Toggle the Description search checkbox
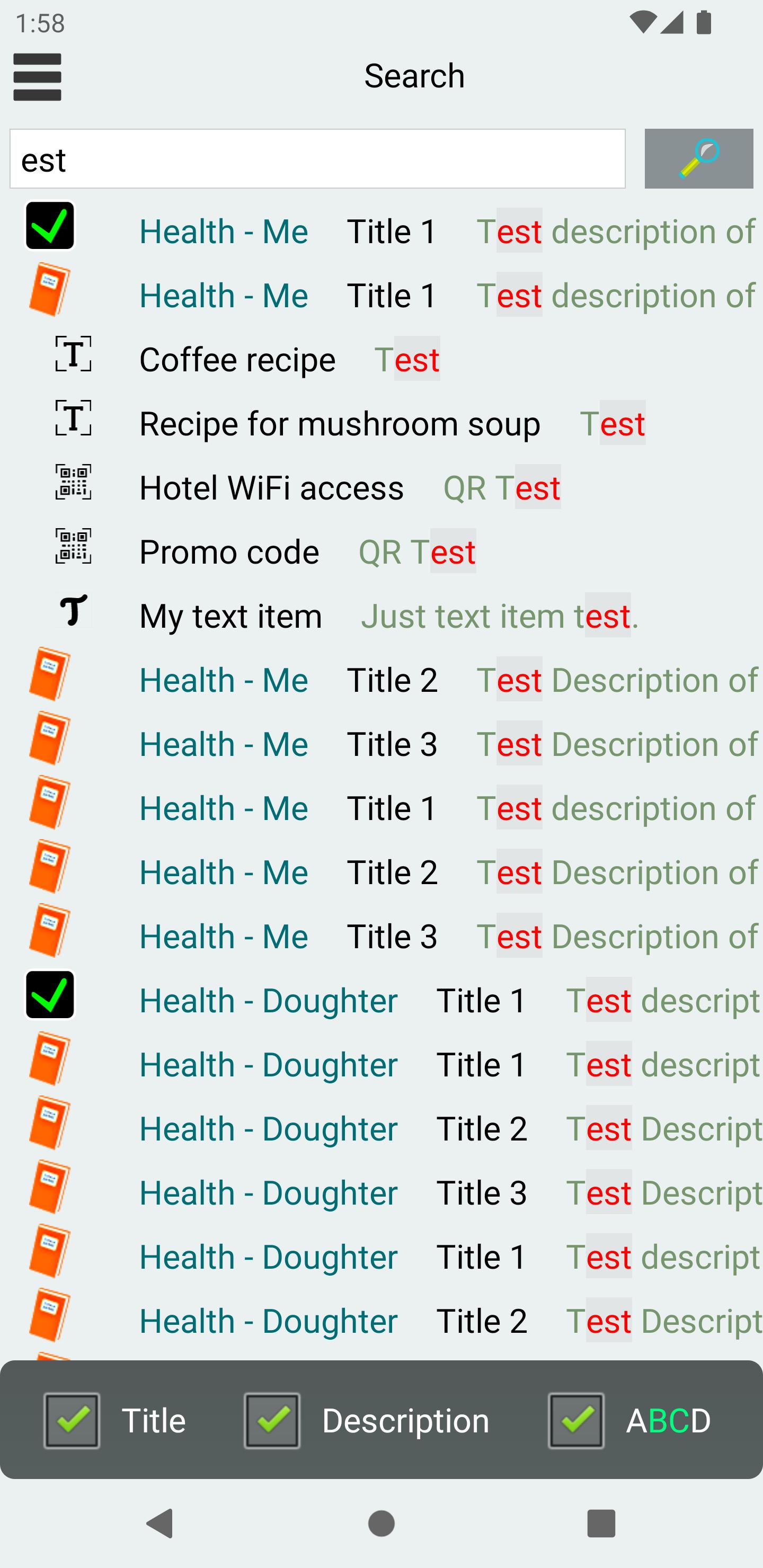 coord(272,1420)
